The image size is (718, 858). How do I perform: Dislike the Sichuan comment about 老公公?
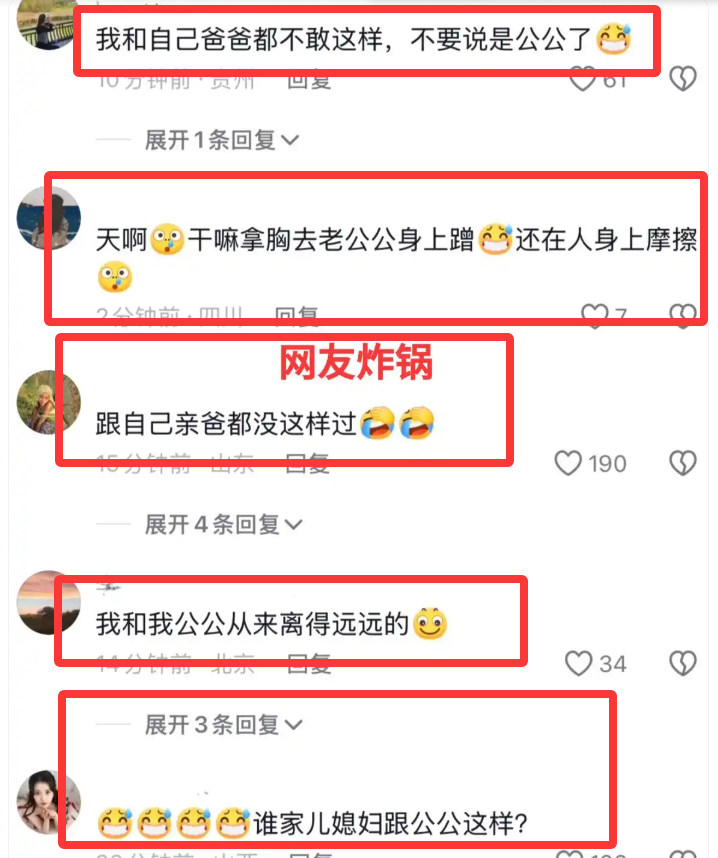pyautogui.click(x=682, y=316)
